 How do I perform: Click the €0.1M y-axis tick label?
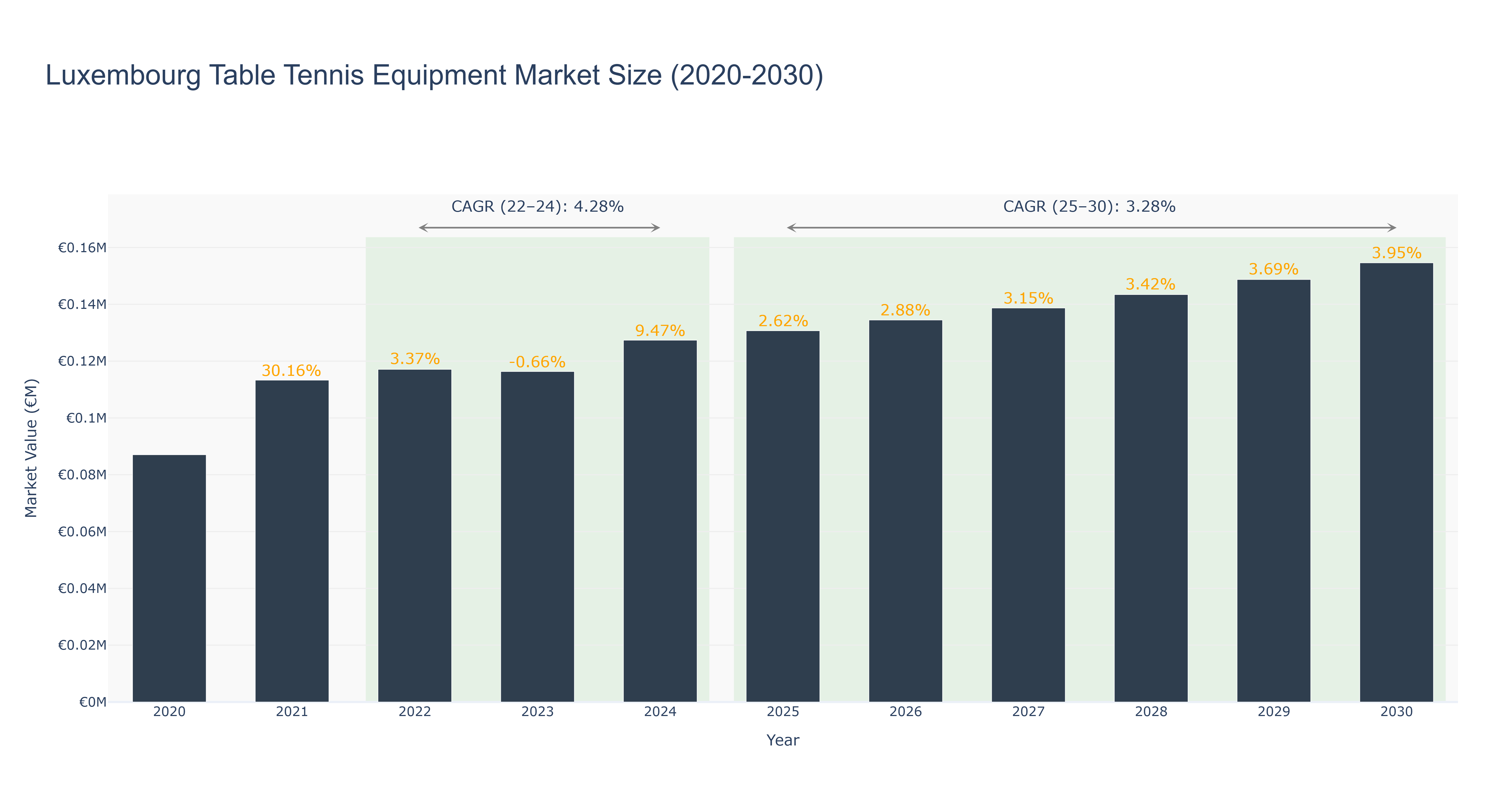point(86,418)
